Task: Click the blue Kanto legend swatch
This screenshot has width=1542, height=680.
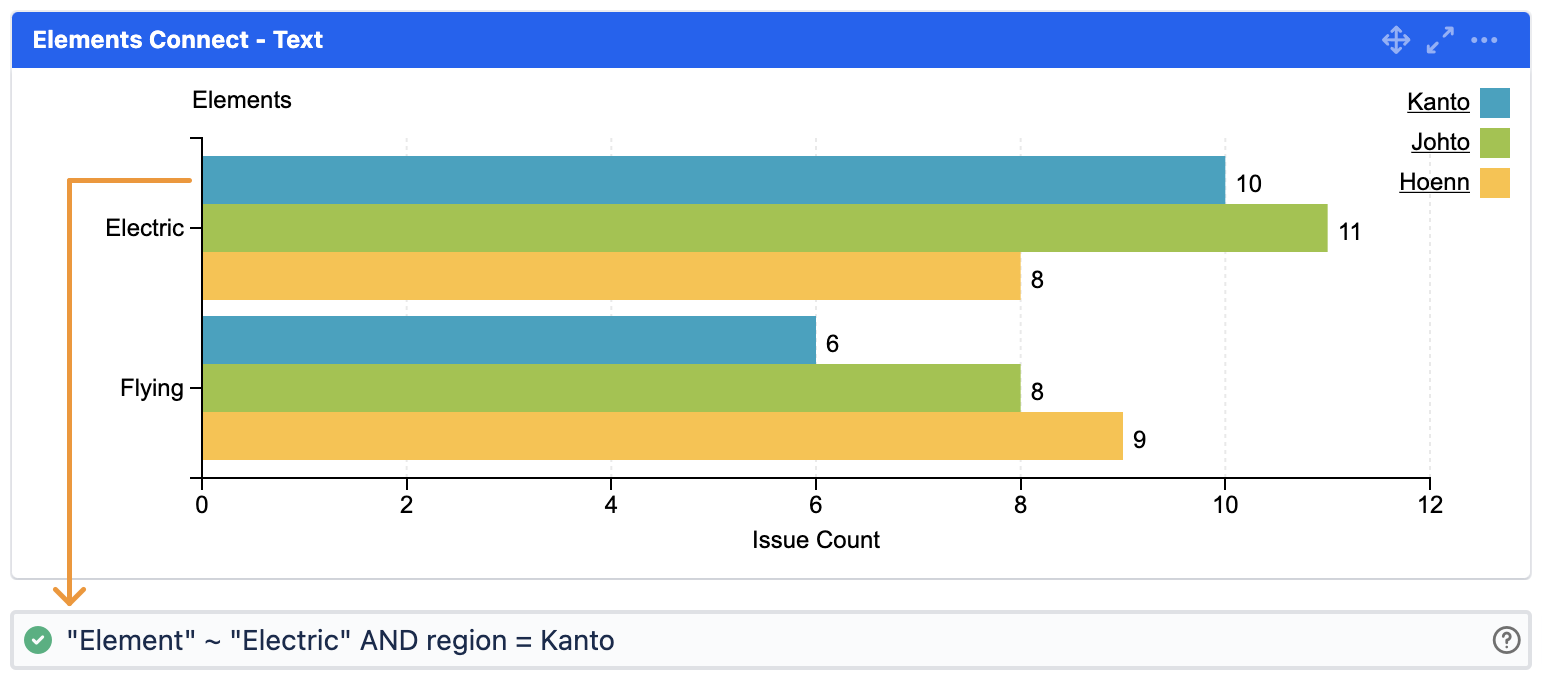Action: pyautogui.click(x=1495, y=103)
